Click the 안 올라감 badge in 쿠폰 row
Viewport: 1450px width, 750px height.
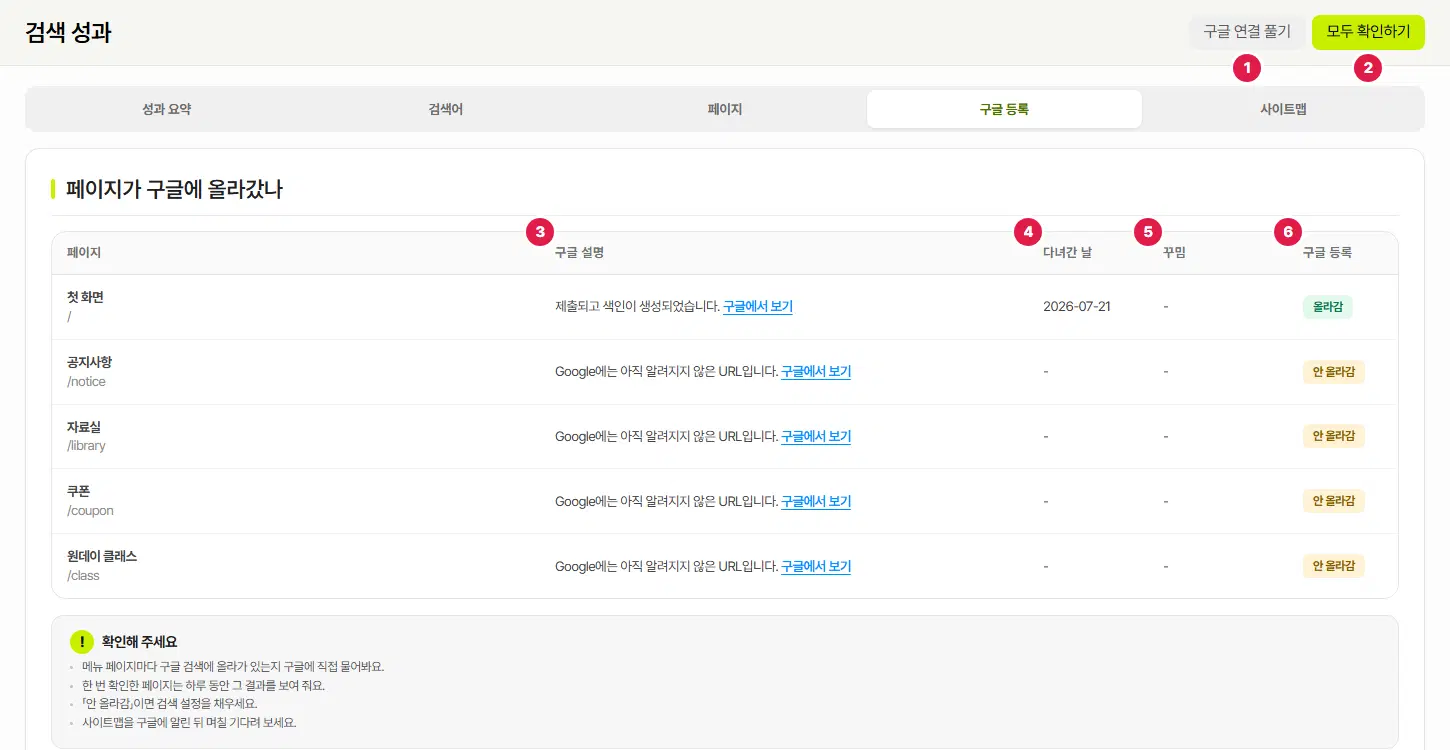point(1333,501)
